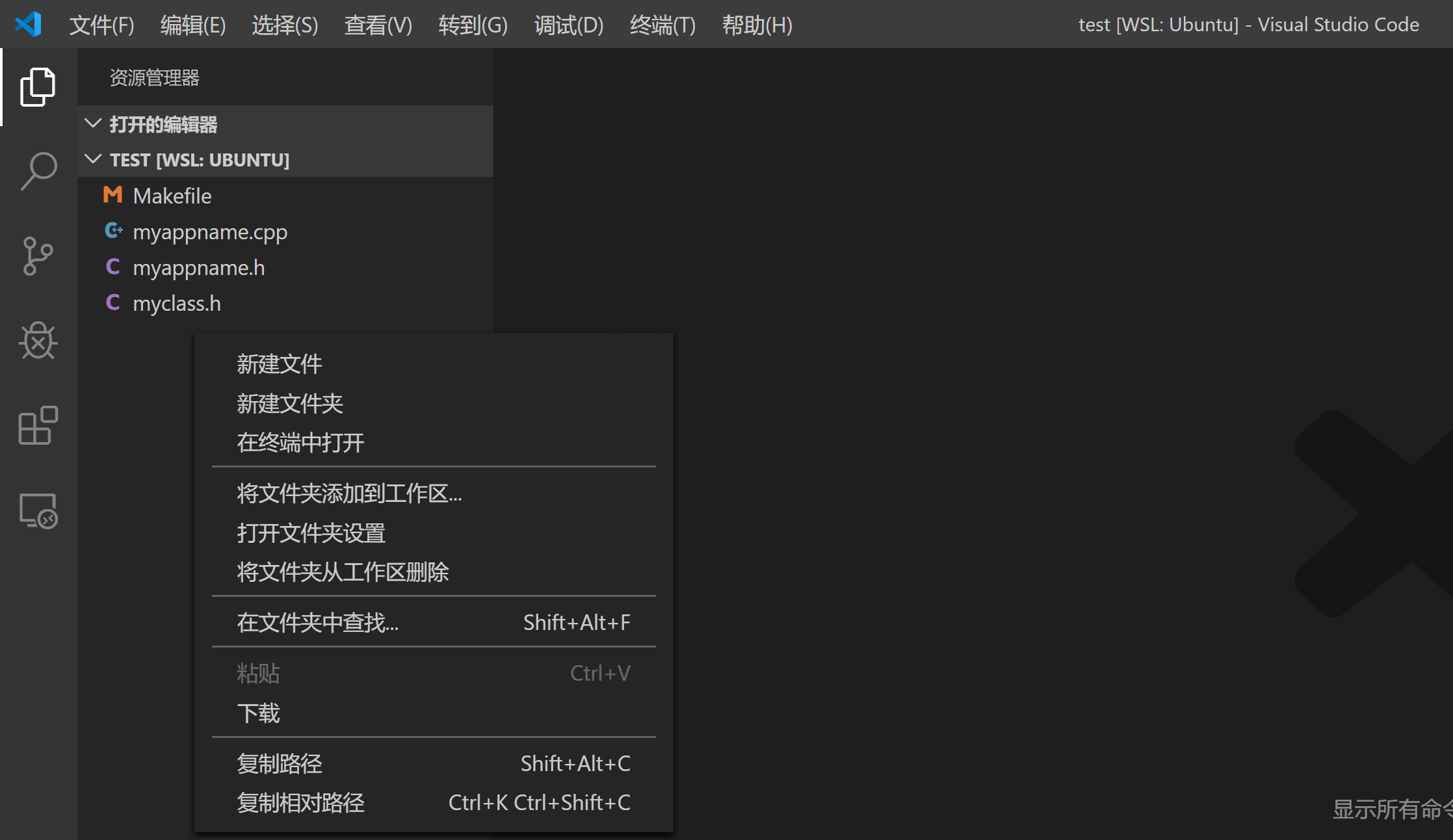Select the Remote Explorer icon
The height and width of the screenshot is (840, 1453).
[x=37, y=512]
